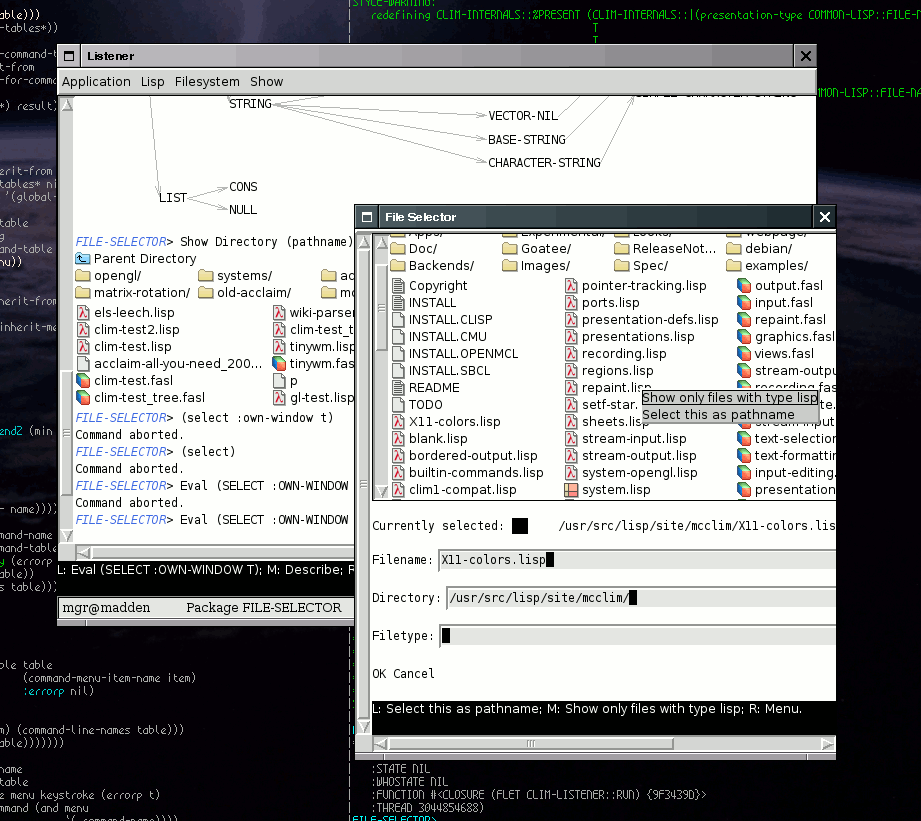Click the Parent Directory icon in Listener
Screen dimensions: 921x821
tap(83, 258)
